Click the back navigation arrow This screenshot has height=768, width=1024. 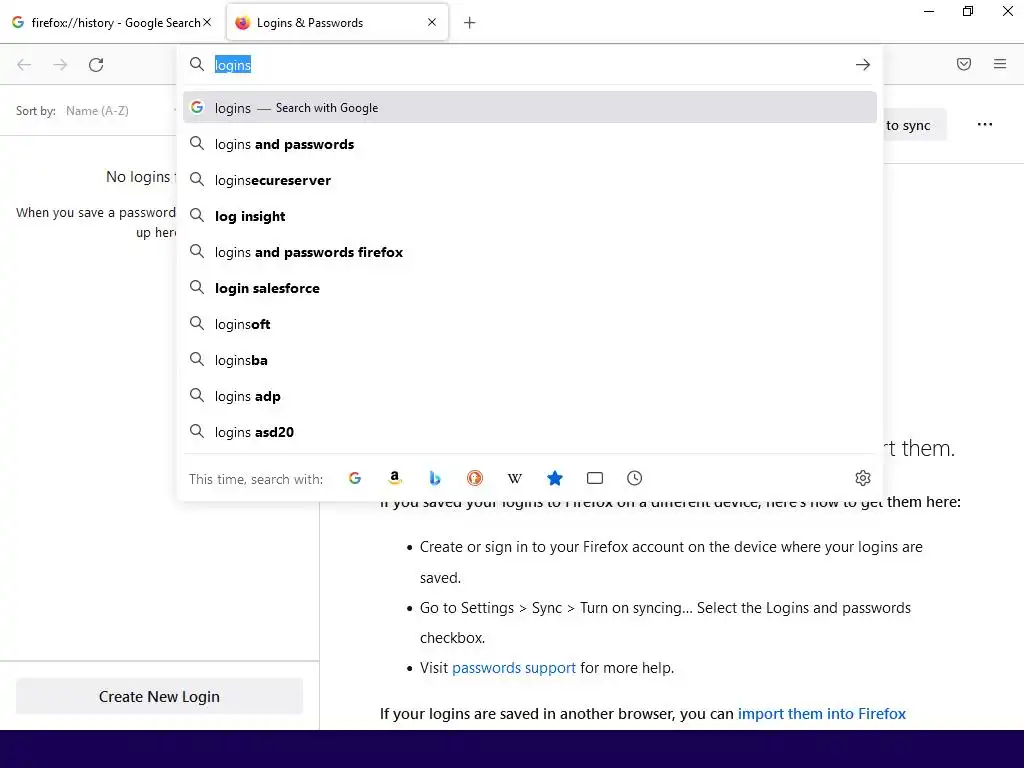pos(24,65)
